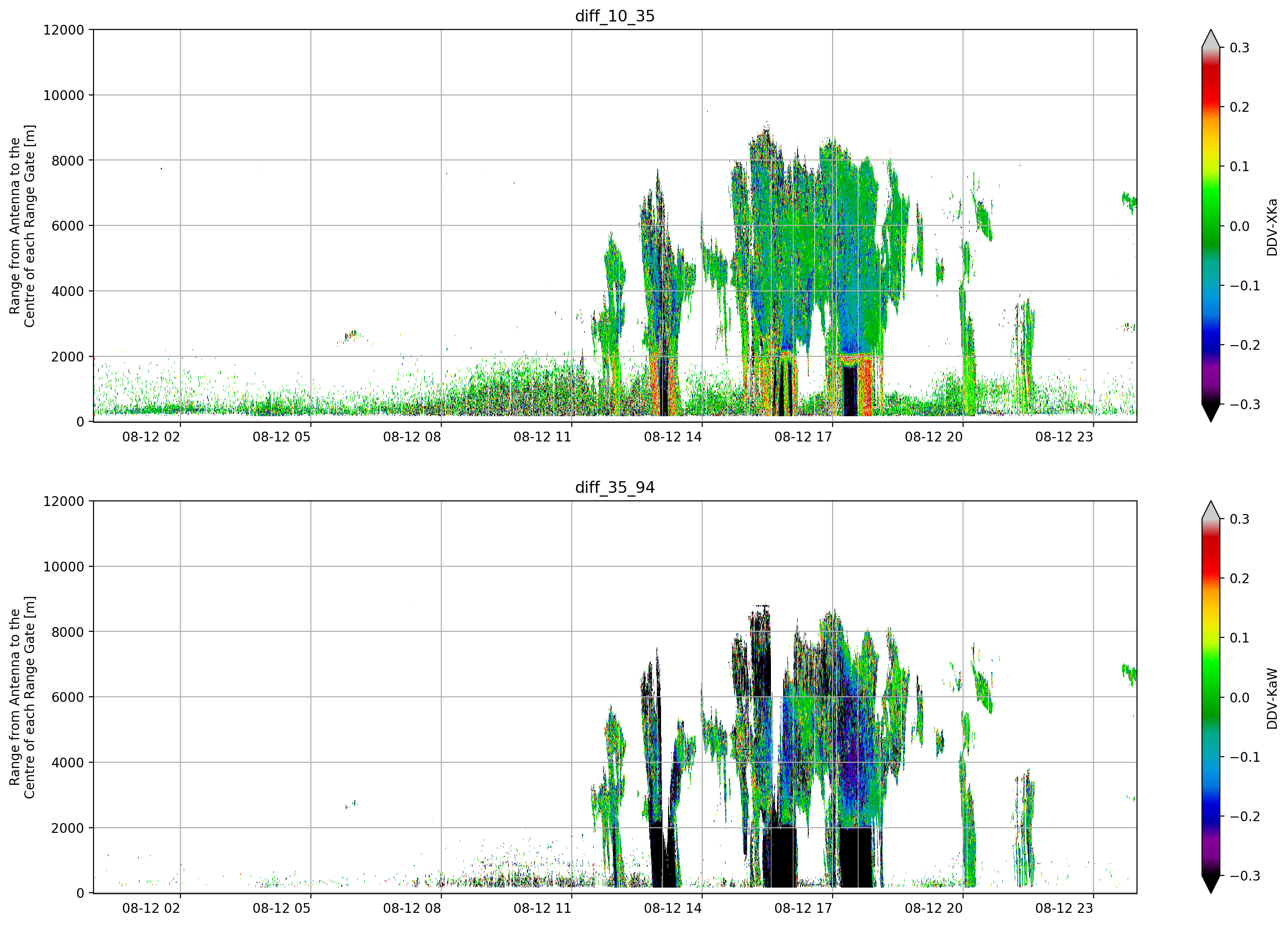Click the black lower arrow of DDV-XKa colorbar
Viewport: 1288px width, 925px height.
(x=1211, y=412)
